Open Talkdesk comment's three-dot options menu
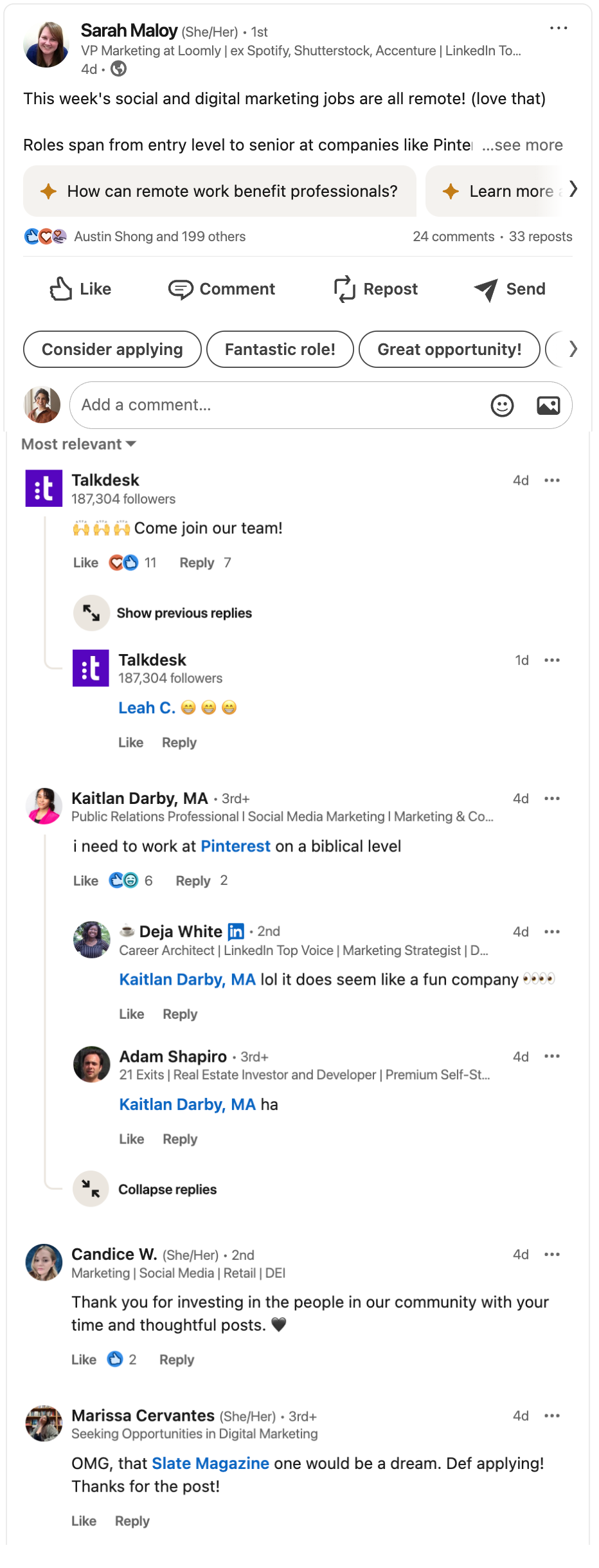599x1568 pixels. tap(551, 480)
